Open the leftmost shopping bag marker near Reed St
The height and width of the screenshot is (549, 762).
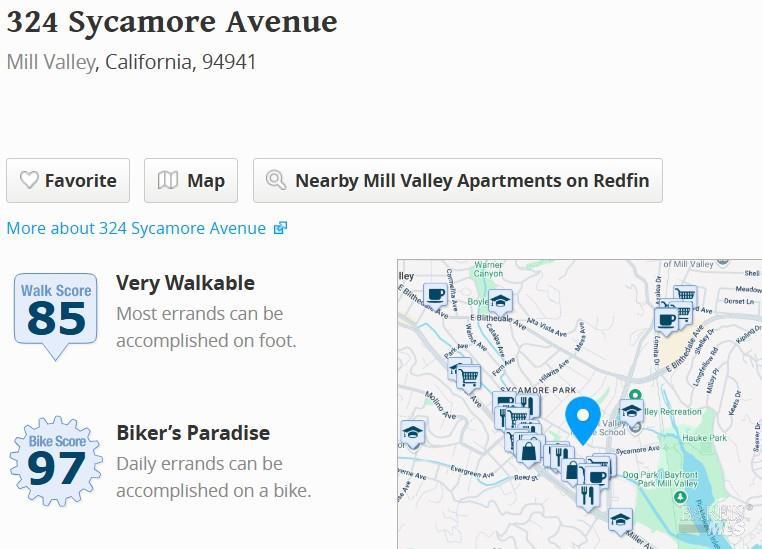tap(529, 451)
